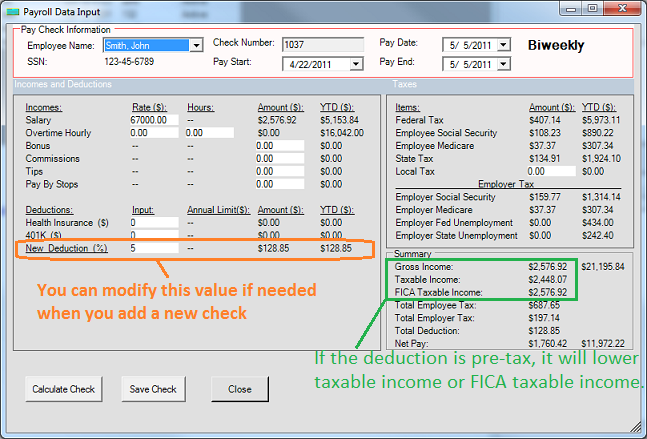This screenshot has height=439, width=647.
Task: Select the Salary rate input box
Action: click(x=153, y=120)
